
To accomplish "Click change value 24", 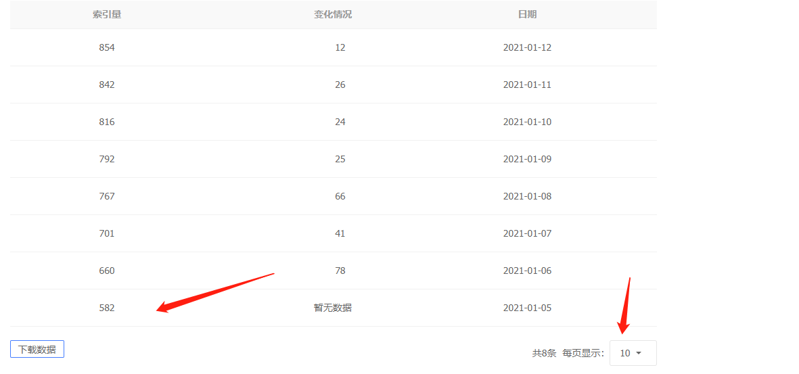I will click(x=340, y=122).
